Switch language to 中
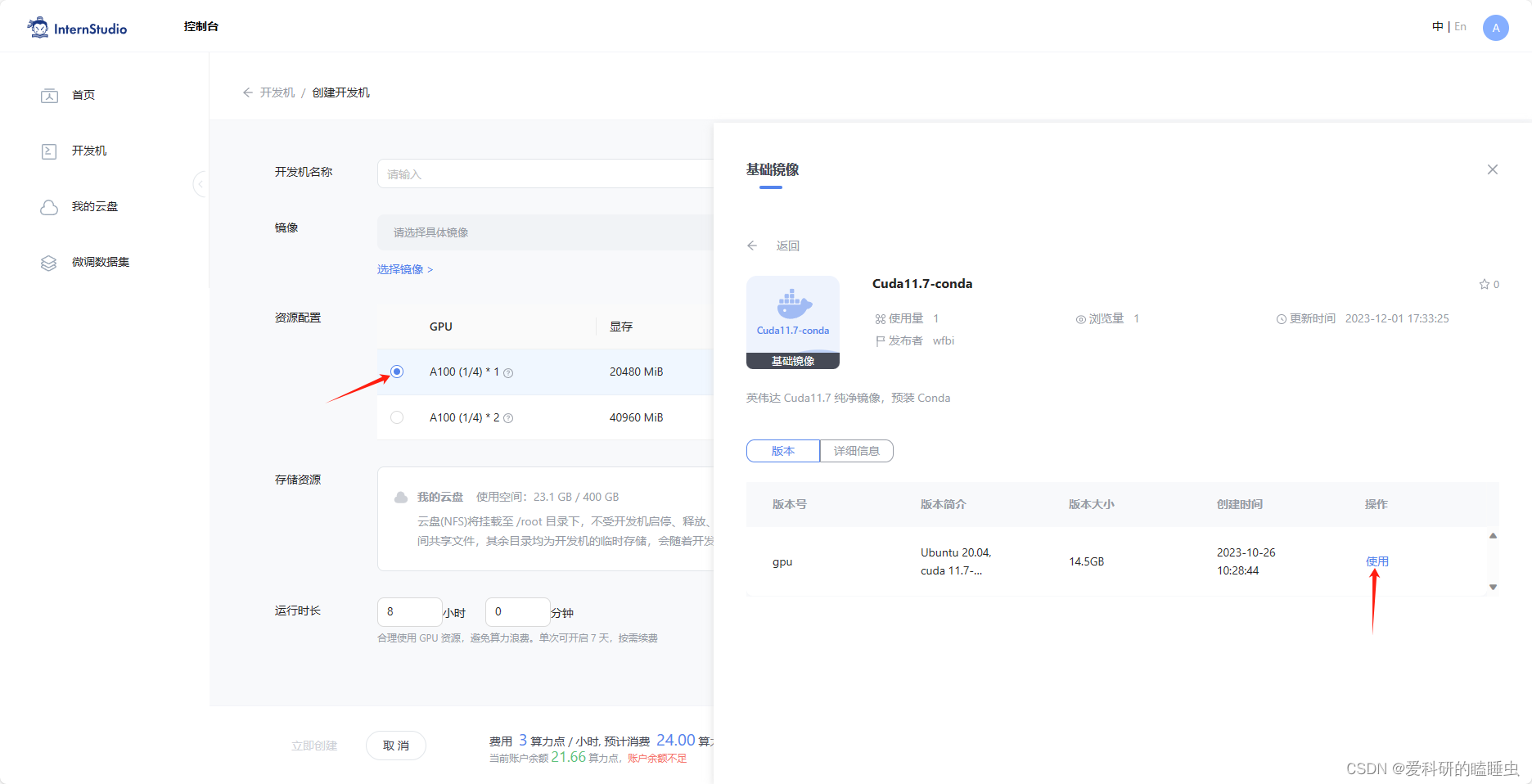This screenshot has width=1532, height=784. pos(1437,26)
